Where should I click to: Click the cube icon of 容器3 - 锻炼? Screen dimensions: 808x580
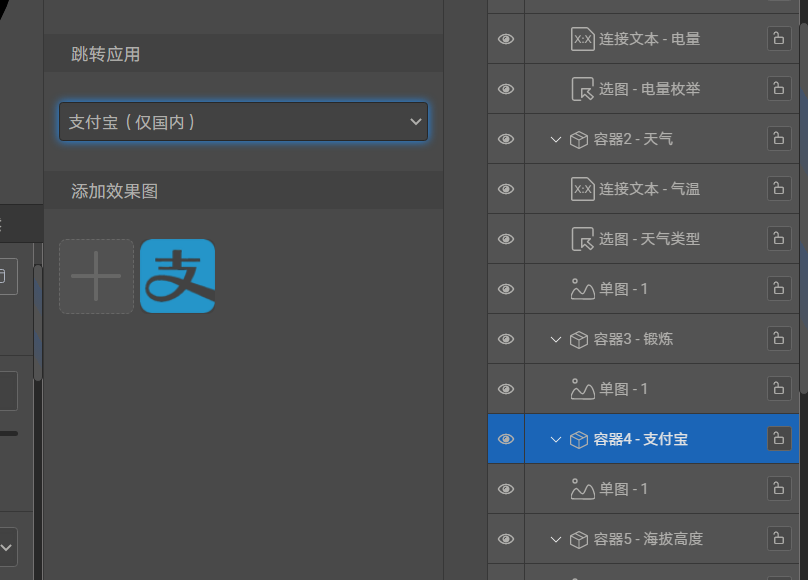[579, 339]
